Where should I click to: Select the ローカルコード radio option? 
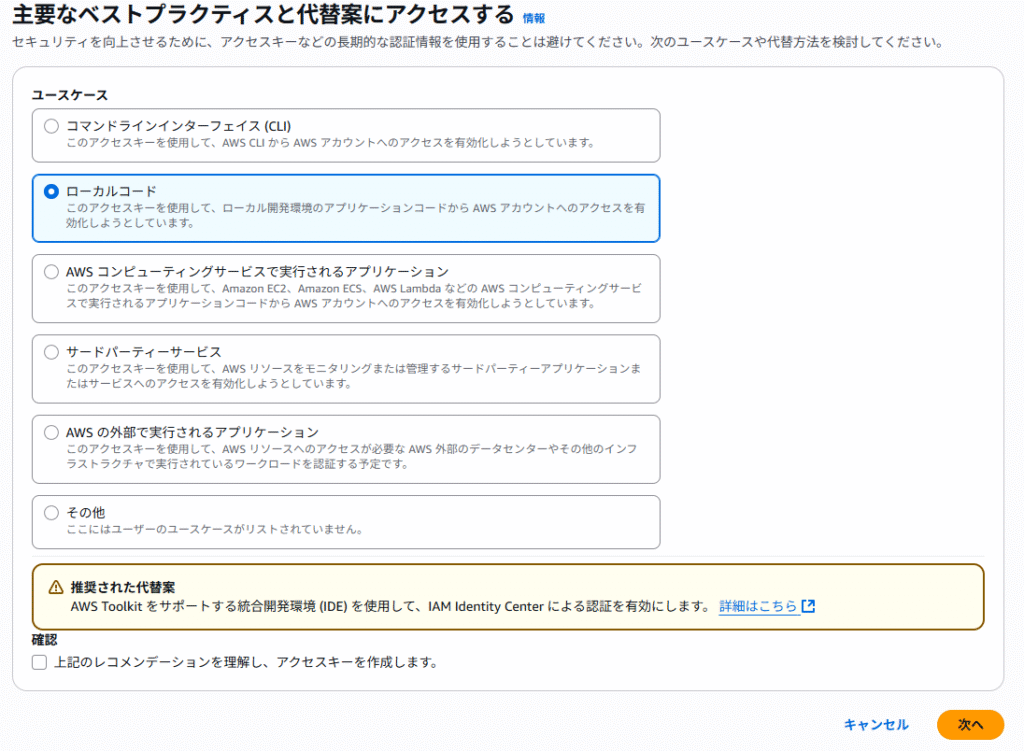(51, 191)
